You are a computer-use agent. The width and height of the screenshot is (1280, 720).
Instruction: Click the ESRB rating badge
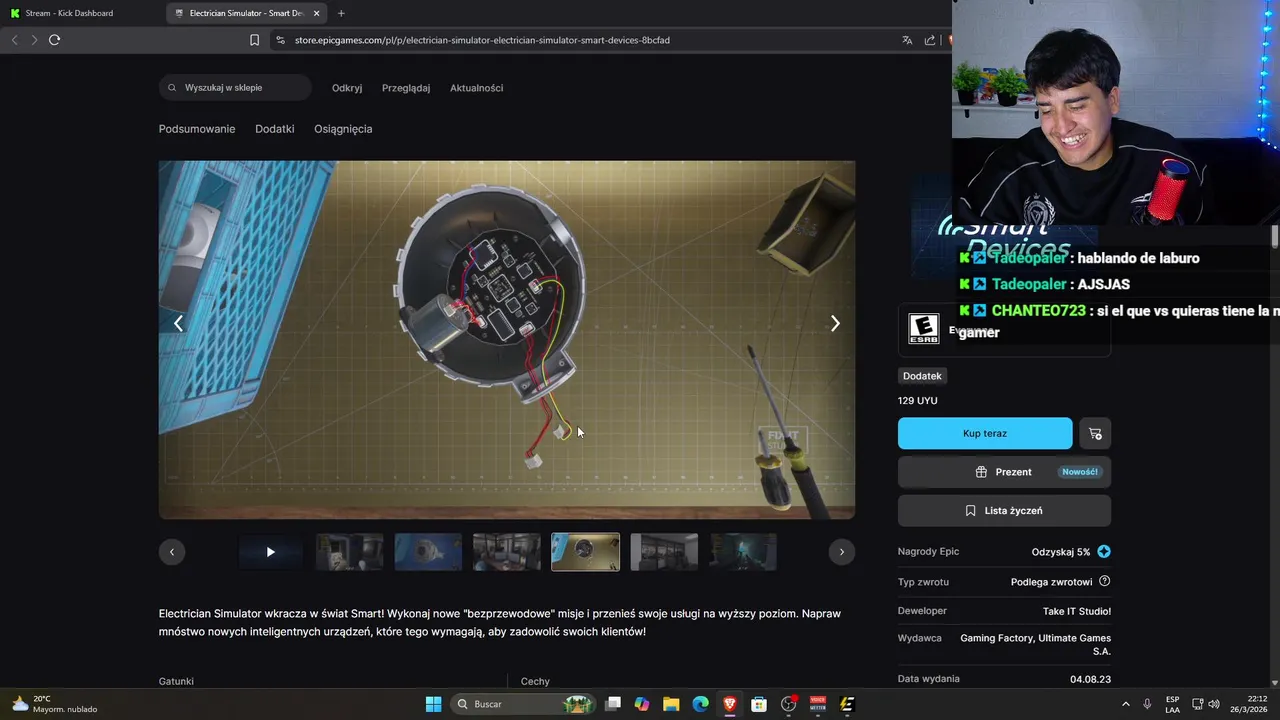(x=923, y=329)
